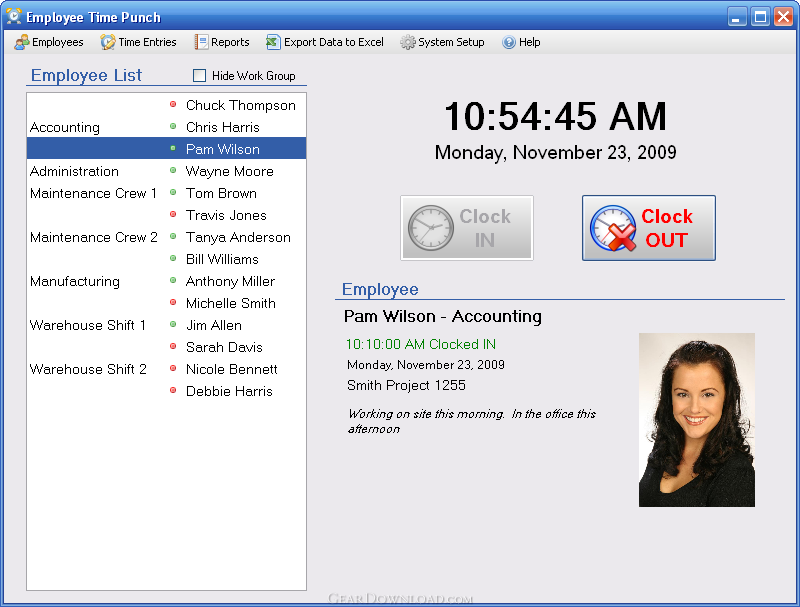Image resolution: width=800 pixels, height=607 pixels.
Task: Select Sarah Davis in employee list
Action: pos(224,347)
